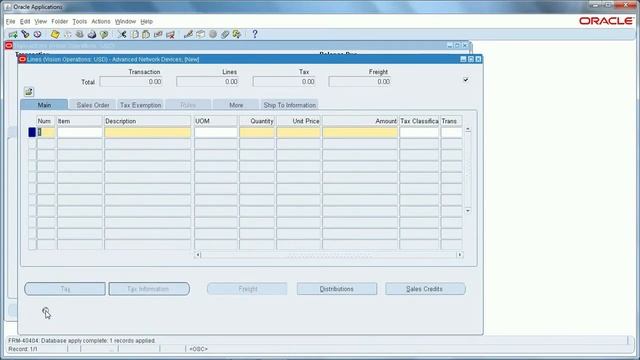
Task: Click the New record toolbar icon
Action: [x=13, y=35]
